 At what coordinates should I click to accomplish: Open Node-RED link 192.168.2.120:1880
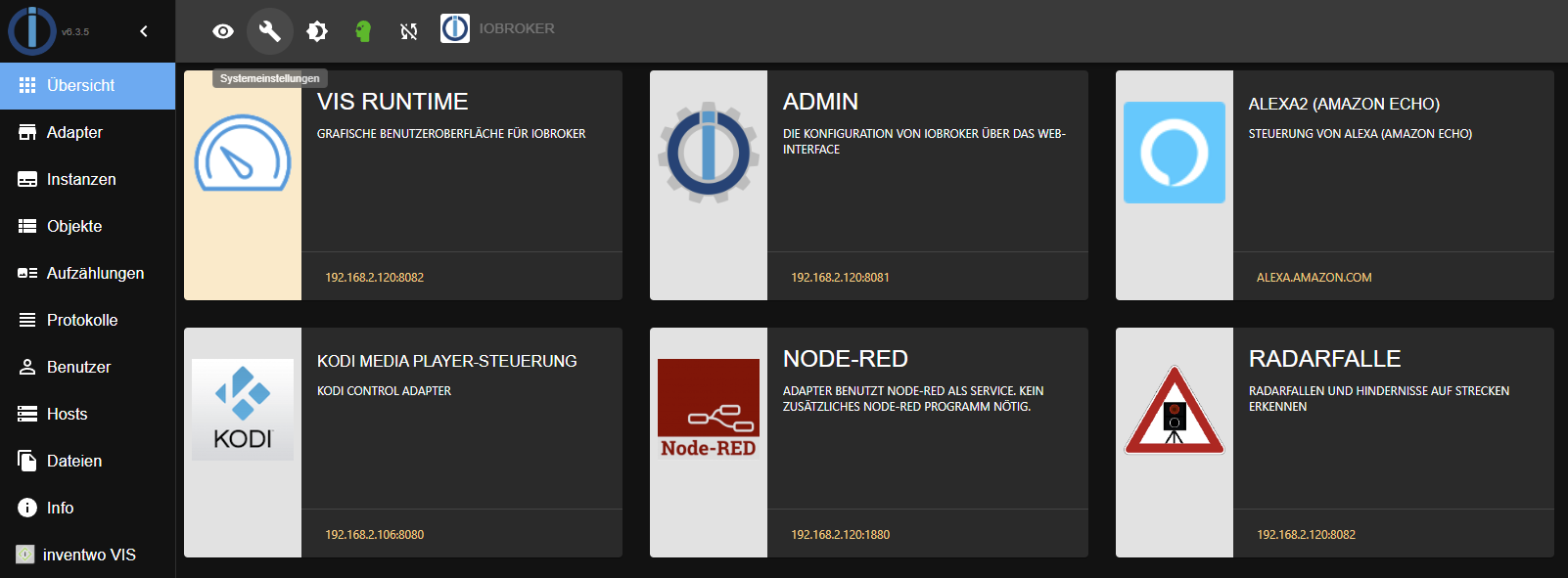click(841, 535)
